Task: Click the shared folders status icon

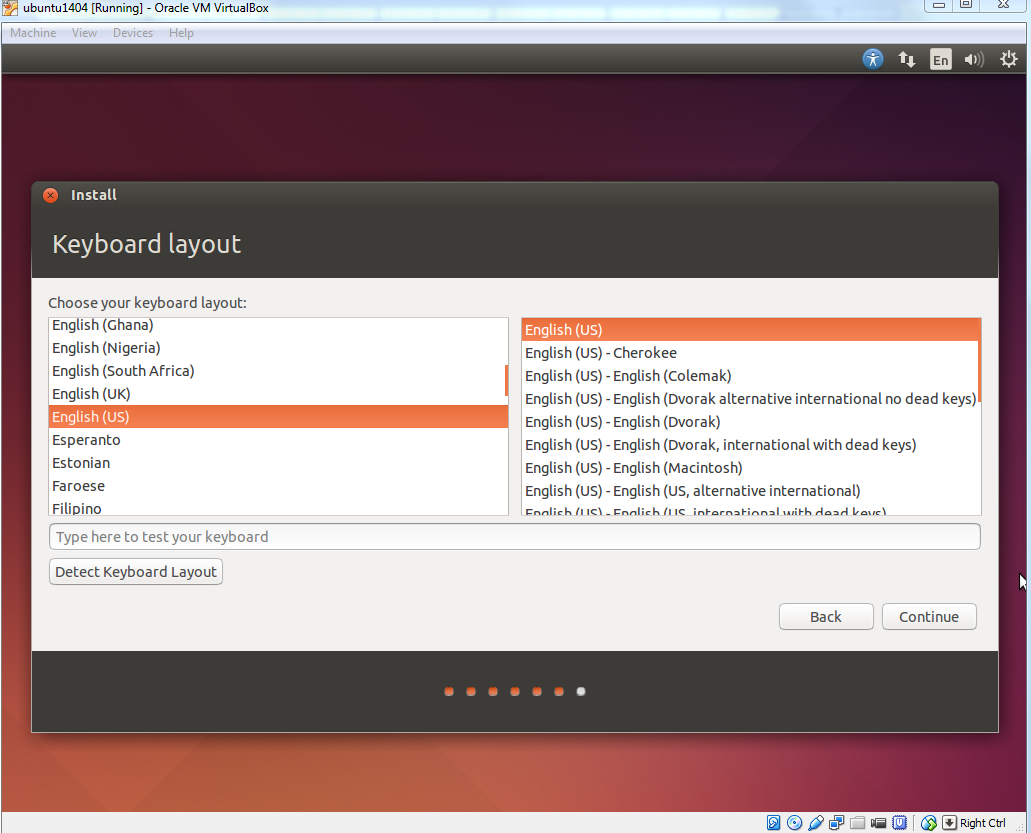Action: [x=857, y=822]
